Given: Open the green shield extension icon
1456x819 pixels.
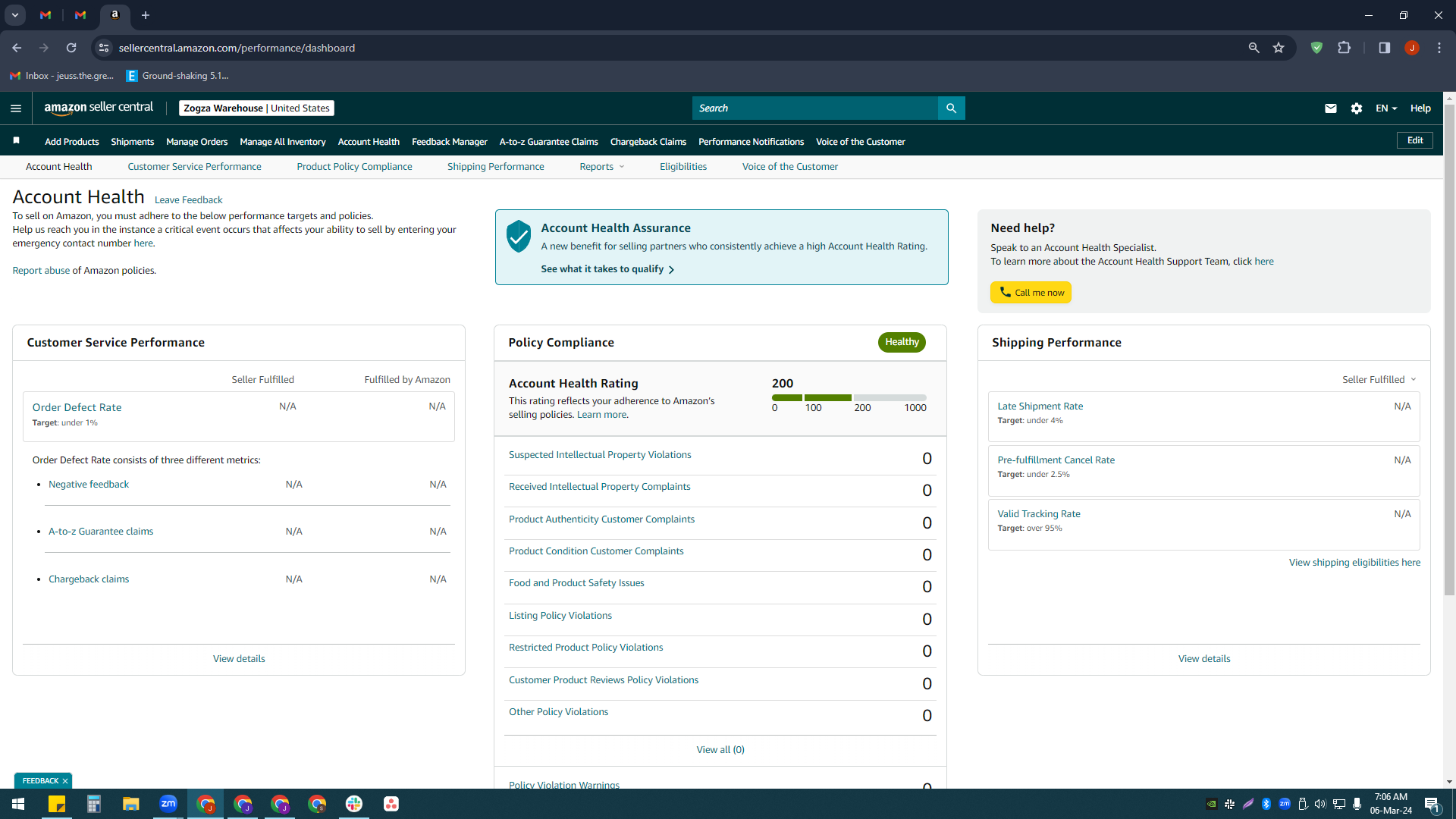Looking at the screenshot, I should coord(1316,48).
